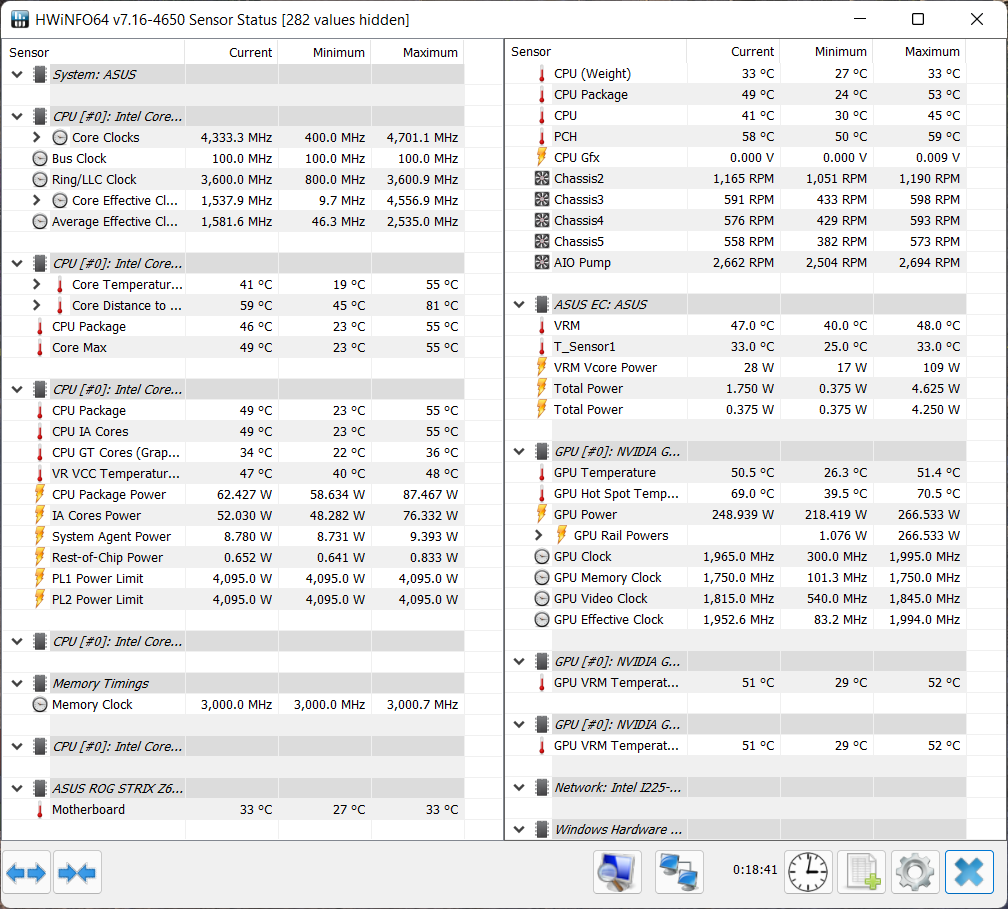Collapse the ASUS ROG STRIX Z6 group
The image size is (1008, 909).
tap(17, 788)
